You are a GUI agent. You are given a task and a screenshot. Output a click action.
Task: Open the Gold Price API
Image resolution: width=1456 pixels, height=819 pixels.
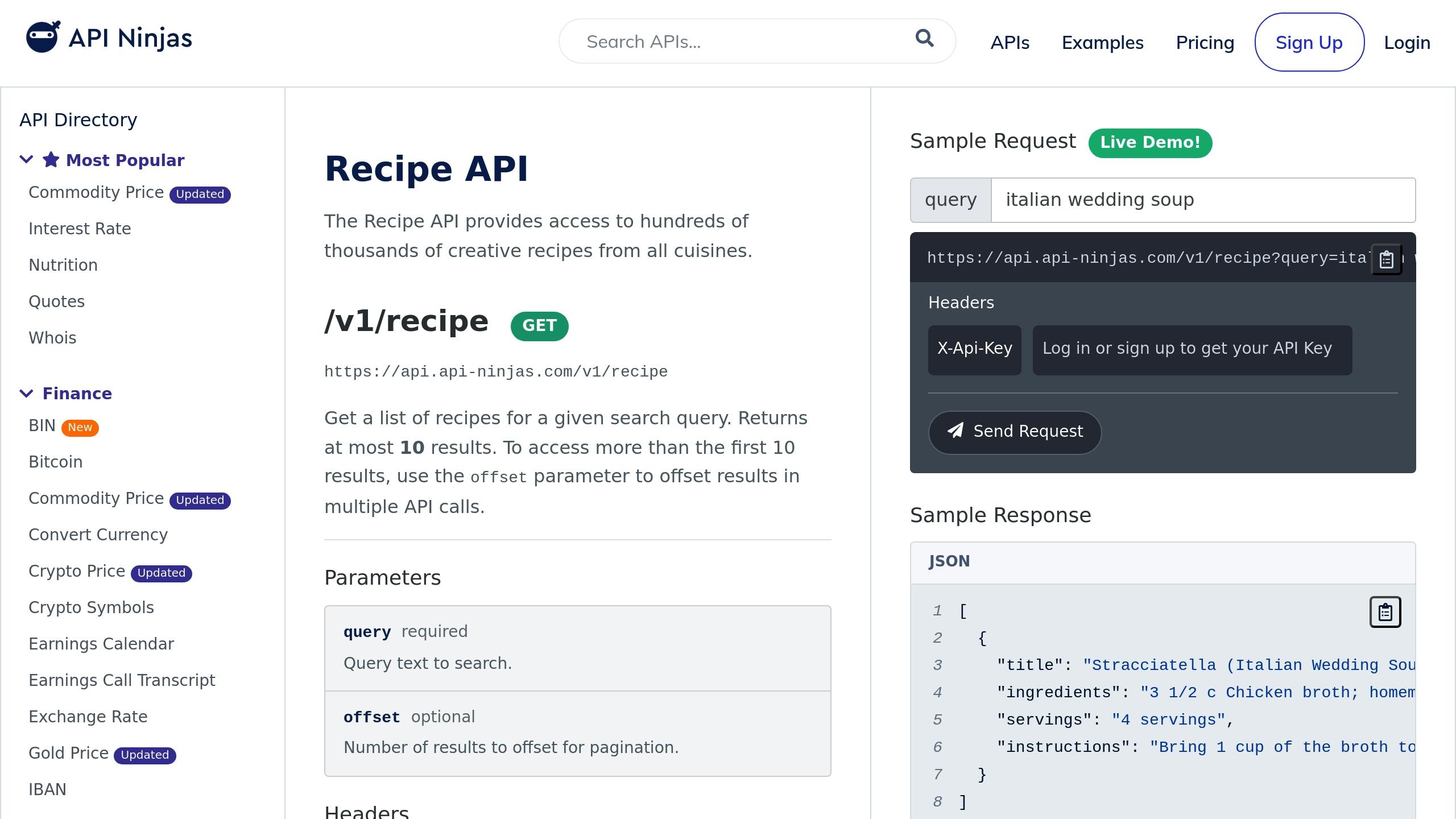pos(68,753)
